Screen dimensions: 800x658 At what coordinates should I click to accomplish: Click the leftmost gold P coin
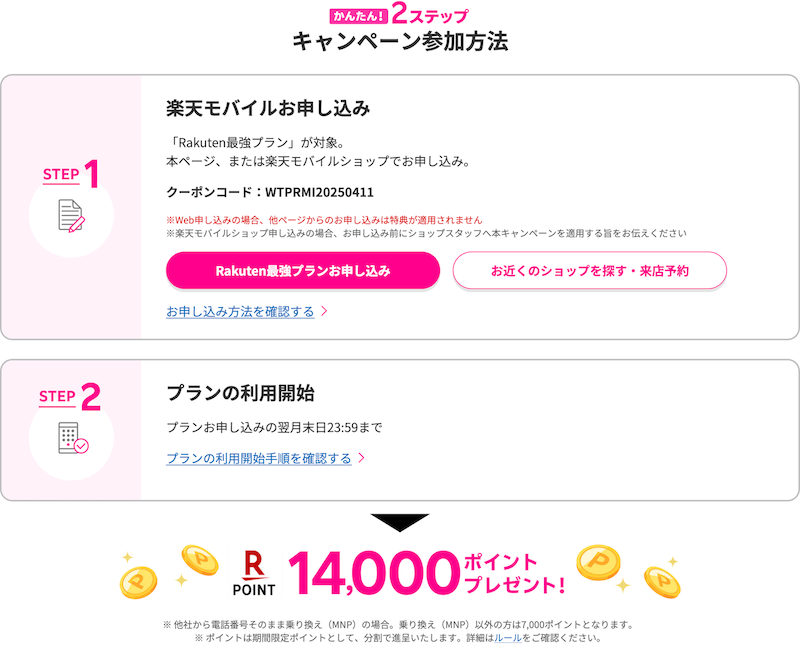(138, 583)
